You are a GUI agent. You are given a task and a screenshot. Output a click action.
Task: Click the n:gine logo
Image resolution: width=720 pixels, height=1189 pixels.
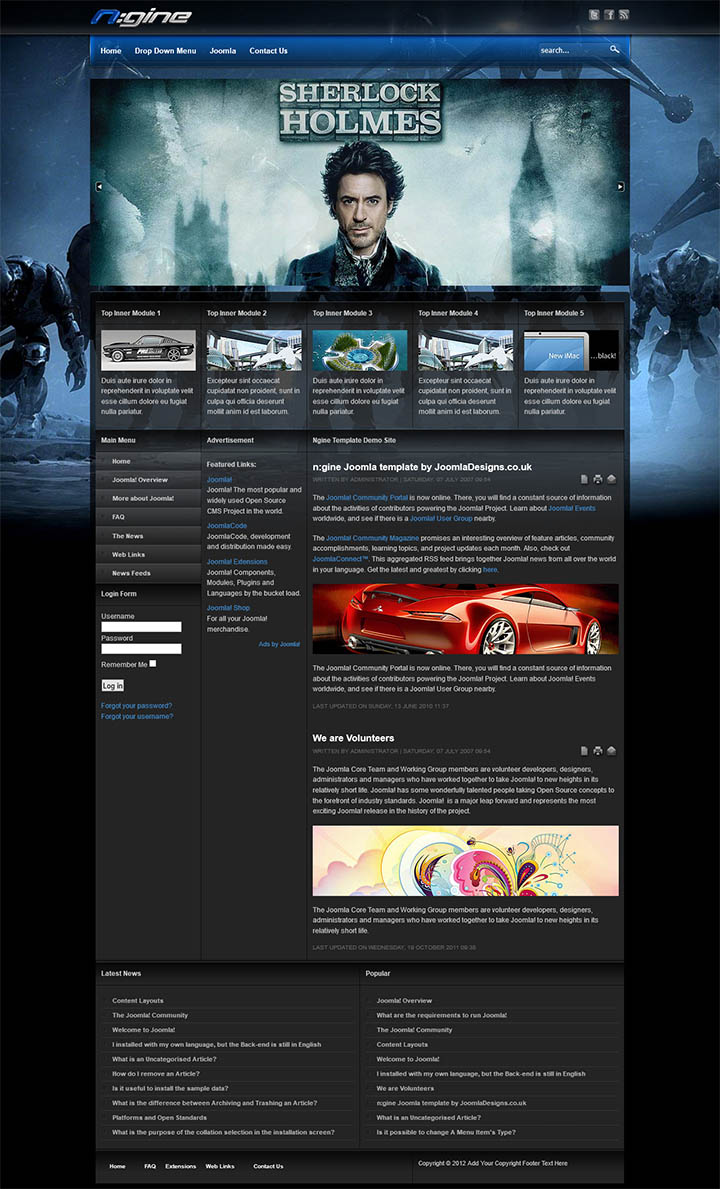coord(141,16)
